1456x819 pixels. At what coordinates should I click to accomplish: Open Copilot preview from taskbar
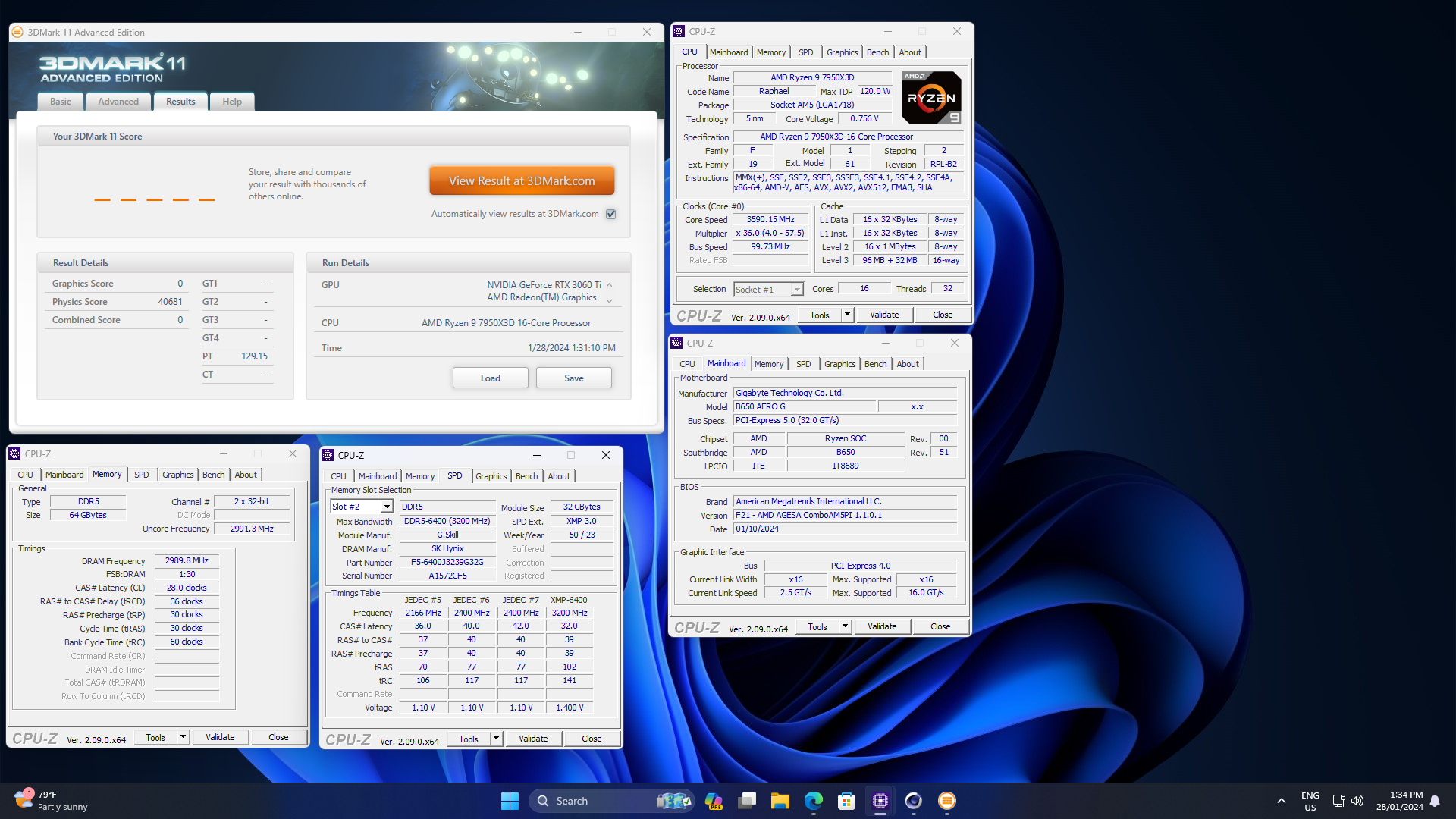tap(714, 801)
